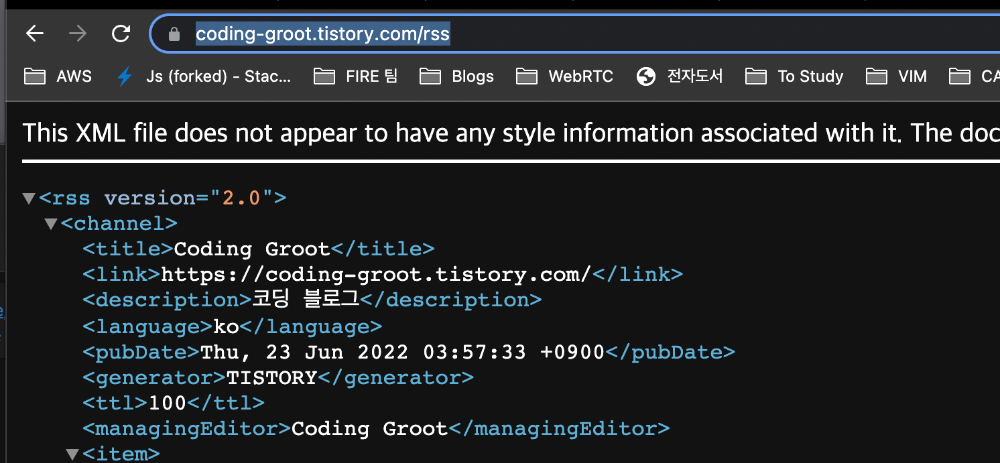
Task: Click the XML style information notice text
Action: 511,133
